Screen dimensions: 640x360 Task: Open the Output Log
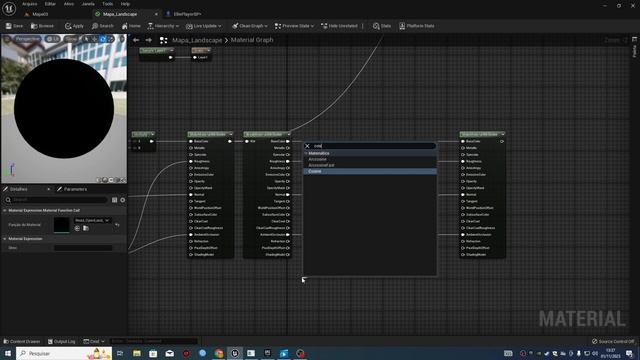[x=62, y=341]
